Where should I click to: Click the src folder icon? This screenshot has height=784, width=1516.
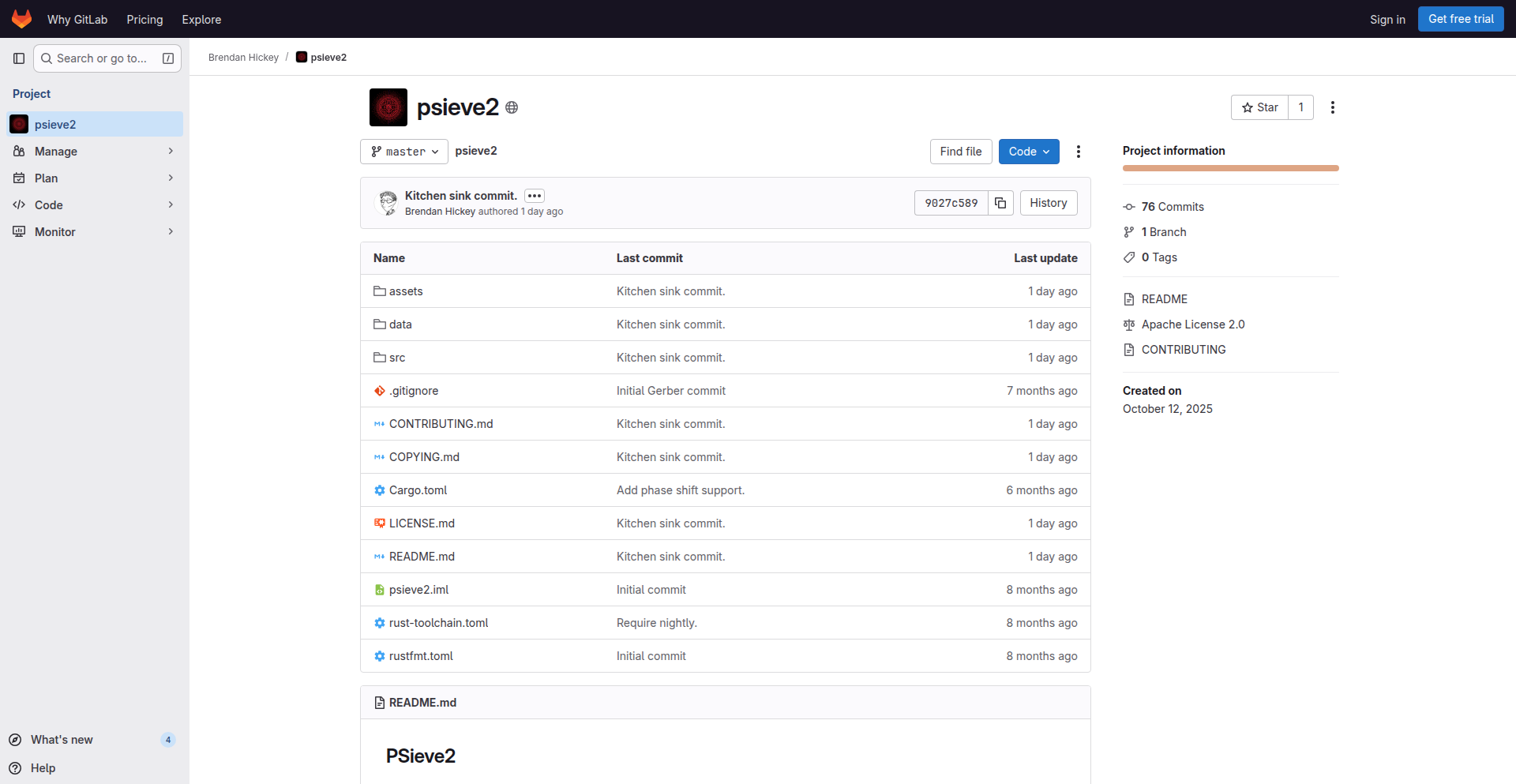point(380,358)
